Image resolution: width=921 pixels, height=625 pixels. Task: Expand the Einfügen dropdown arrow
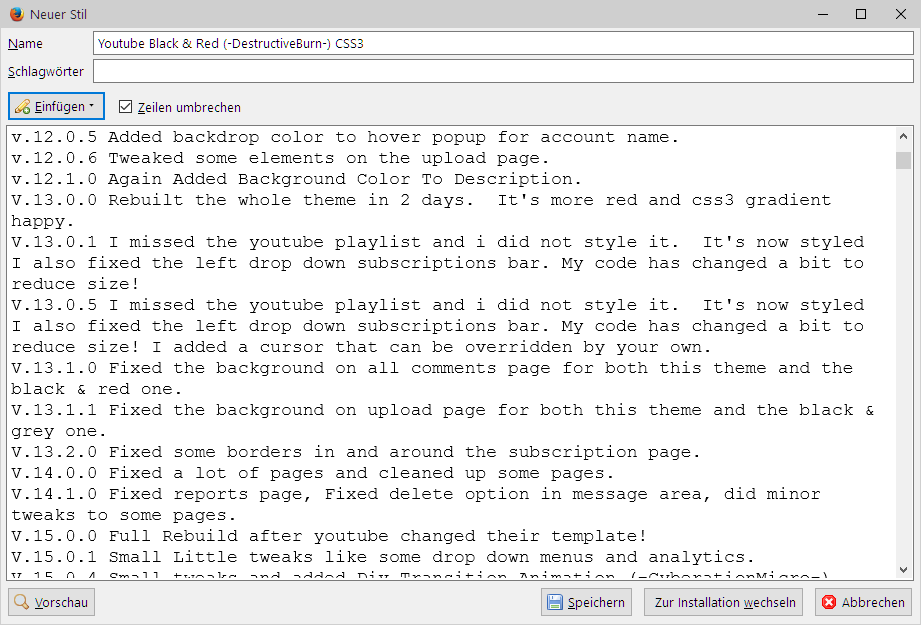coord(91,106)
